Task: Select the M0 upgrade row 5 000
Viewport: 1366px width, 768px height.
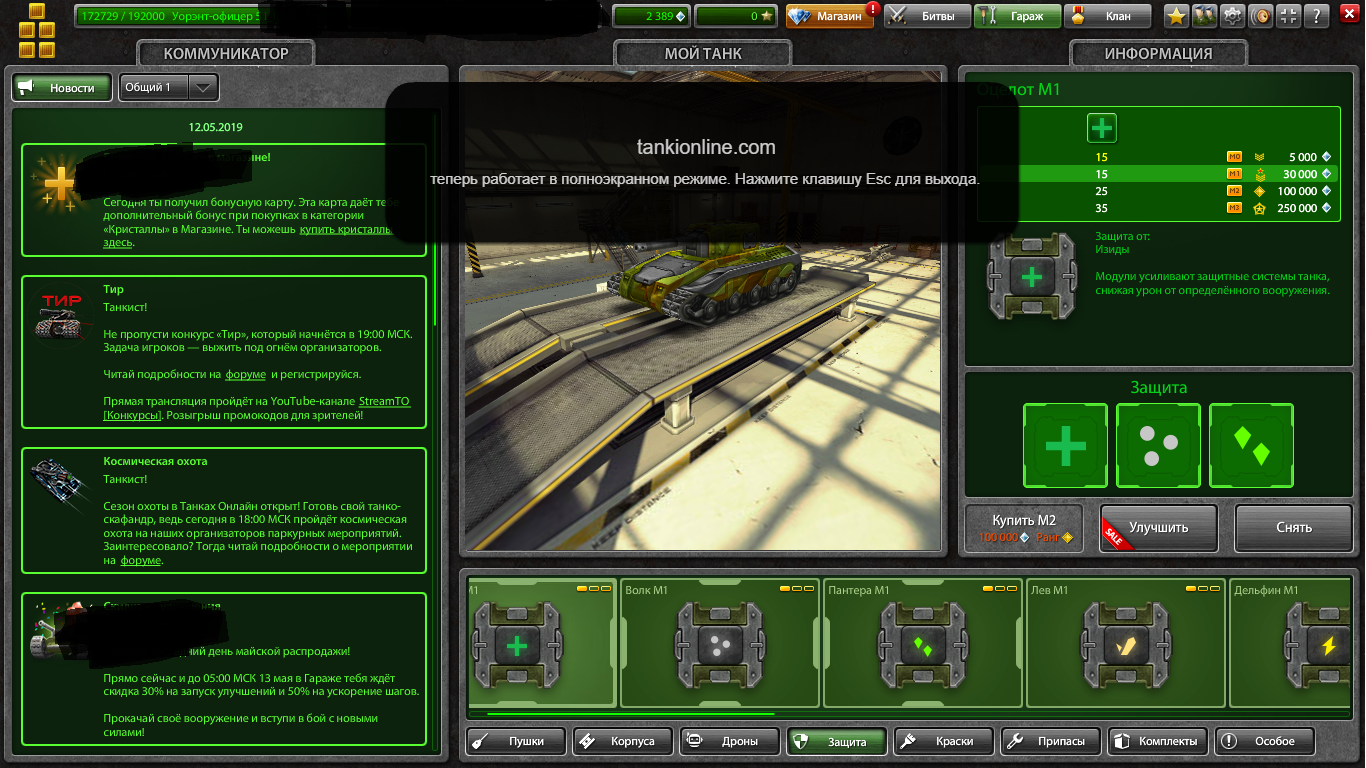Action: [x=1158, y=157]
